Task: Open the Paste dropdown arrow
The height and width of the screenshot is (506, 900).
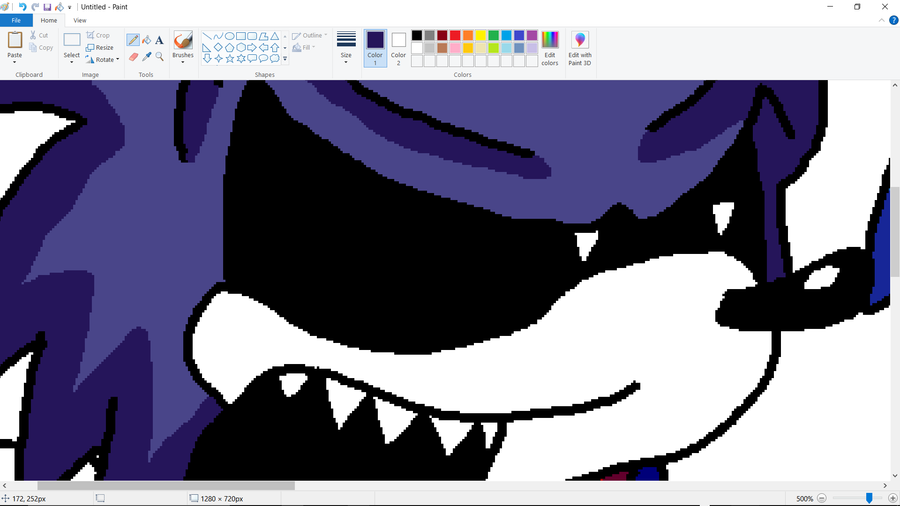Action: click(x=14, y=62)
